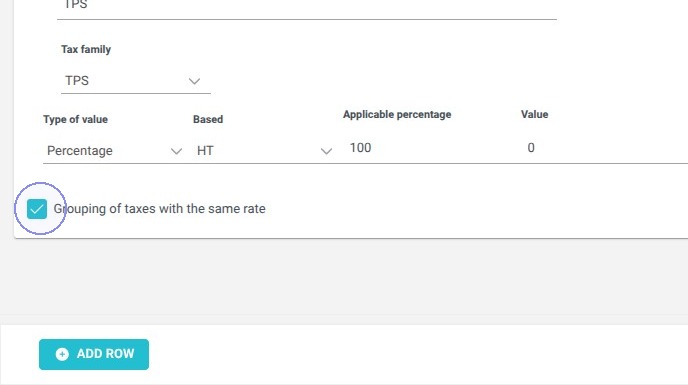This screenshot has height=385, width=688.
Task: Click the 'Based' label
Action: point(208,119)
